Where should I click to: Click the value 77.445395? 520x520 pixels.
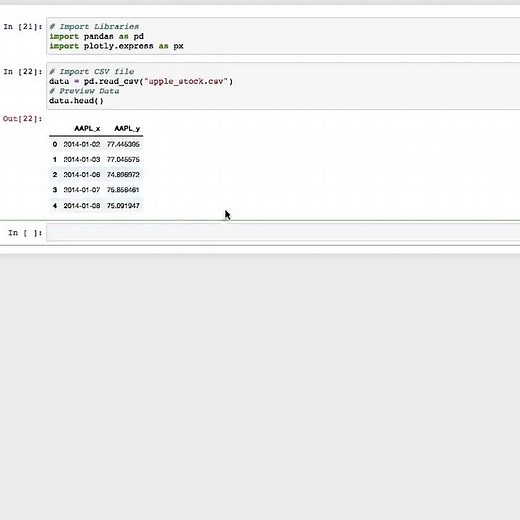click(123, 144)
